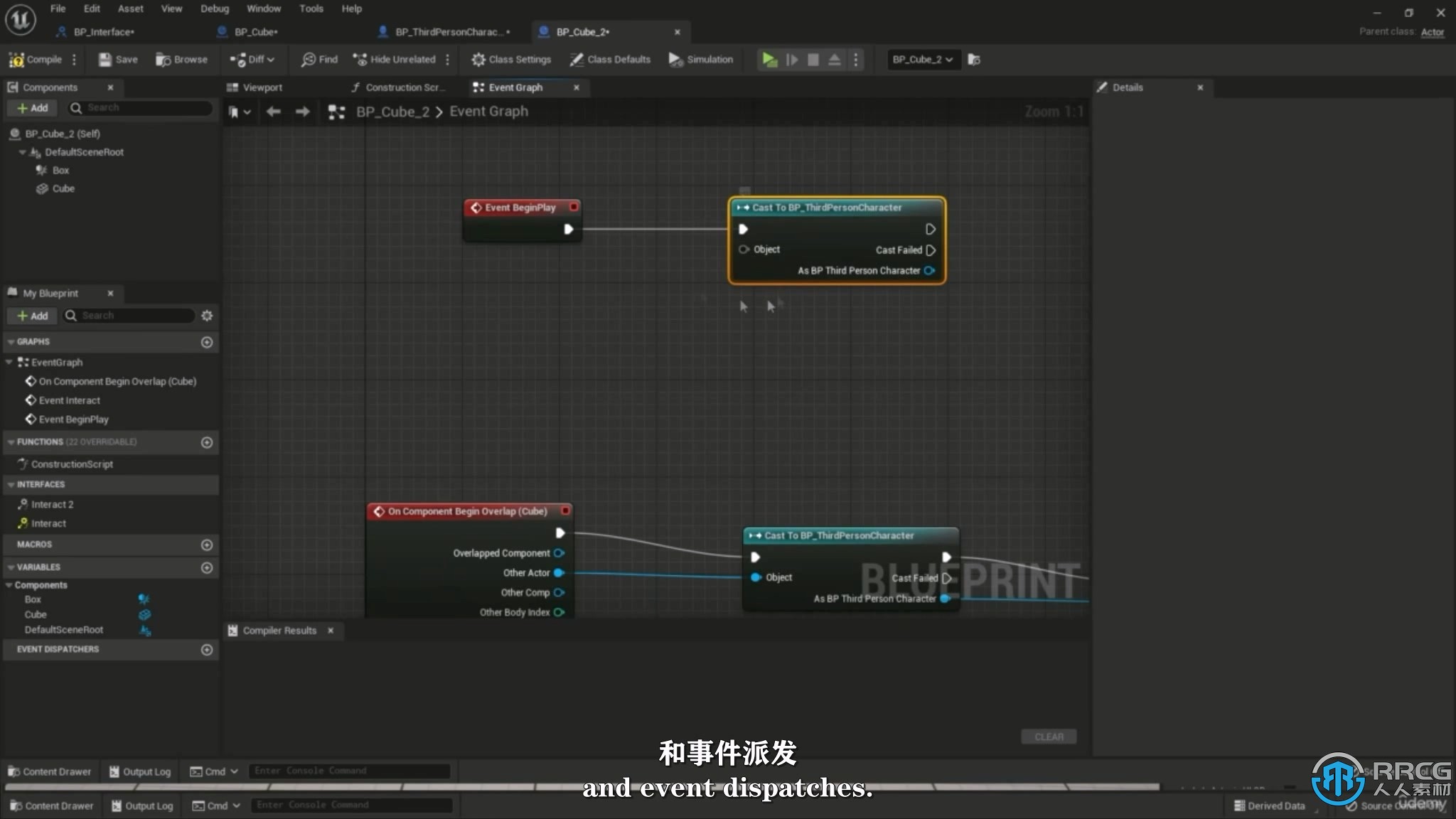Expand the FUNCTIONS section in My Blueprint
Viewport: 1456px width, 819px height.
point(9,441)
